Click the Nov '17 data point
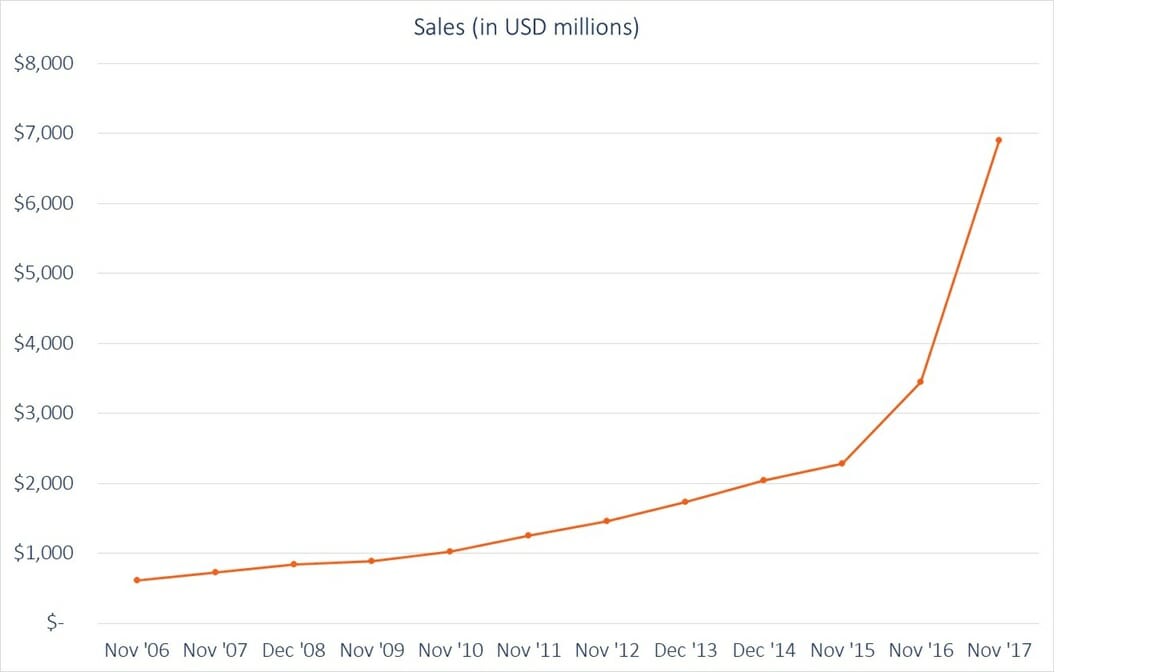Image resolution: width=1152 pixels, height=672 pixels. pyautogui.click(x=998, y=140)
